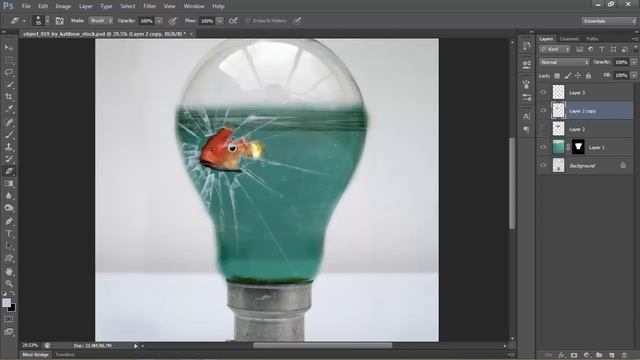Enable airbrush build-up icon after Flow
Image resolution: width=640 pixels, height=360 pixels.
pos(233,20)
